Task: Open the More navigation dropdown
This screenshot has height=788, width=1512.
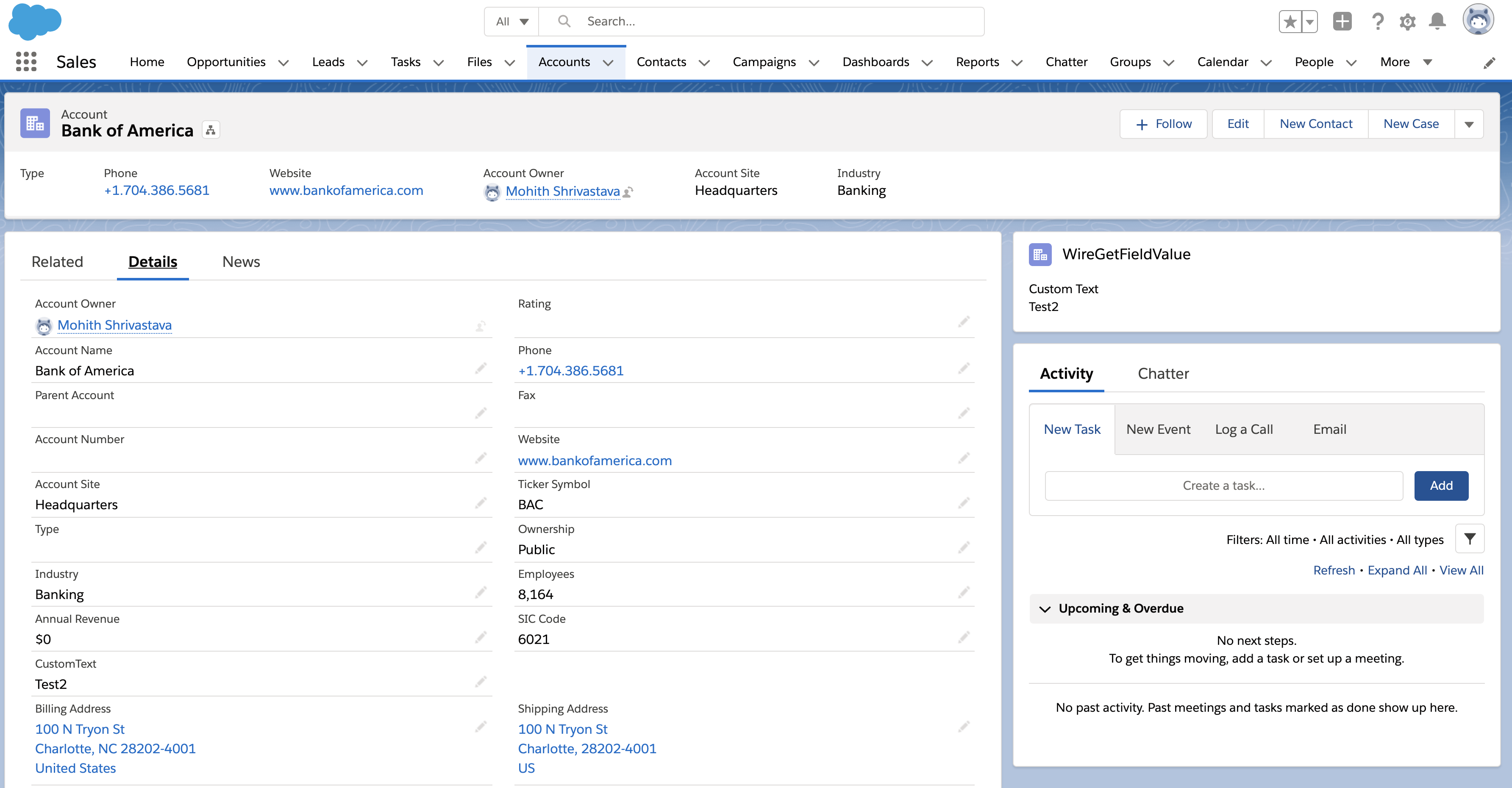Action: [1406, 62]
